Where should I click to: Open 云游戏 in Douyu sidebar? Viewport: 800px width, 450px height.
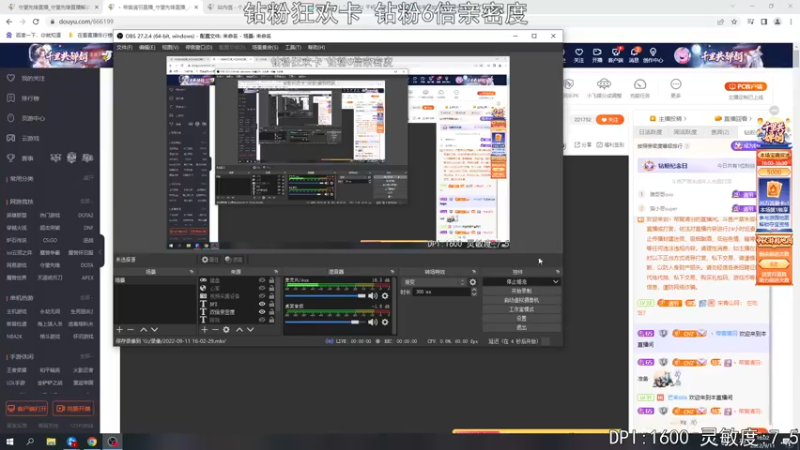(31, 138)
